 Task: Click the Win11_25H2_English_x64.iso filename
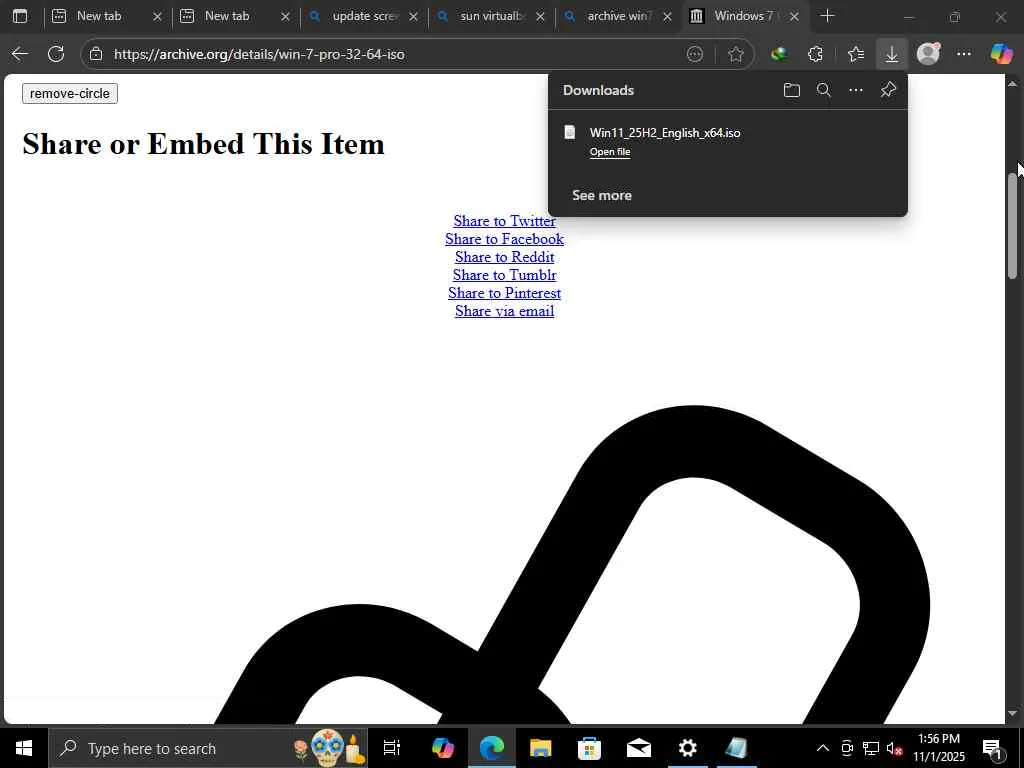pyautogui.click(x=665, y=133)
